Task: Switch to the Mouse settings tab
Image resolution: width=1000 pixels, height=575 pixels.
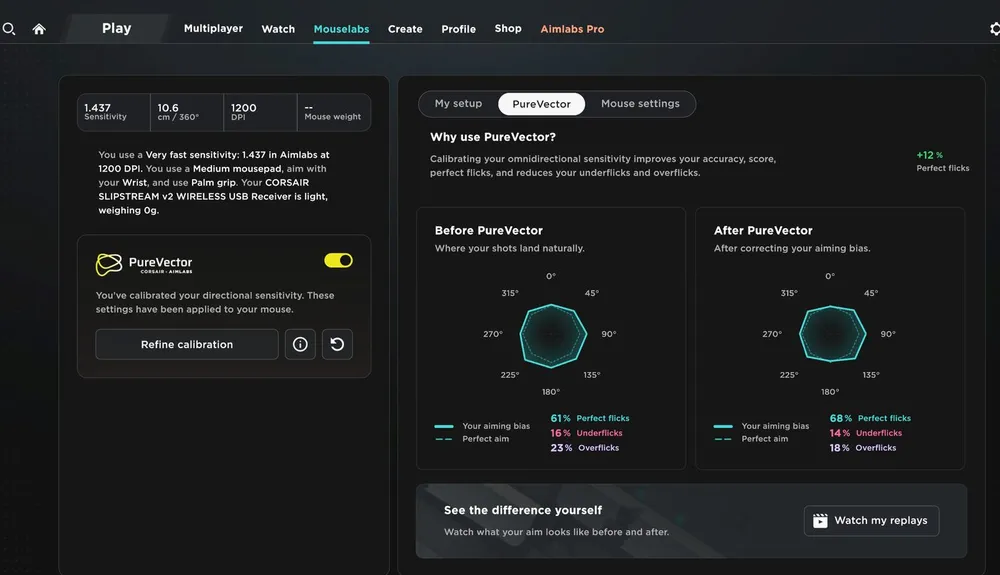Action: click(640, 103)
